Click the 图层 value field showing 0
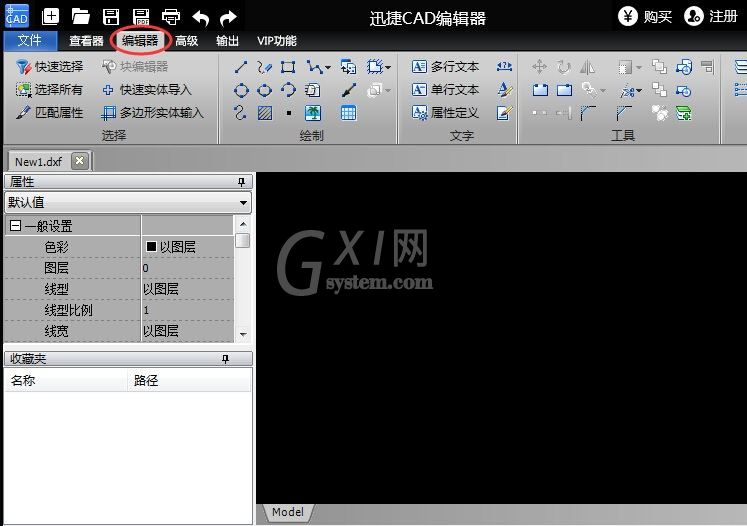 [x=188, y=268]
